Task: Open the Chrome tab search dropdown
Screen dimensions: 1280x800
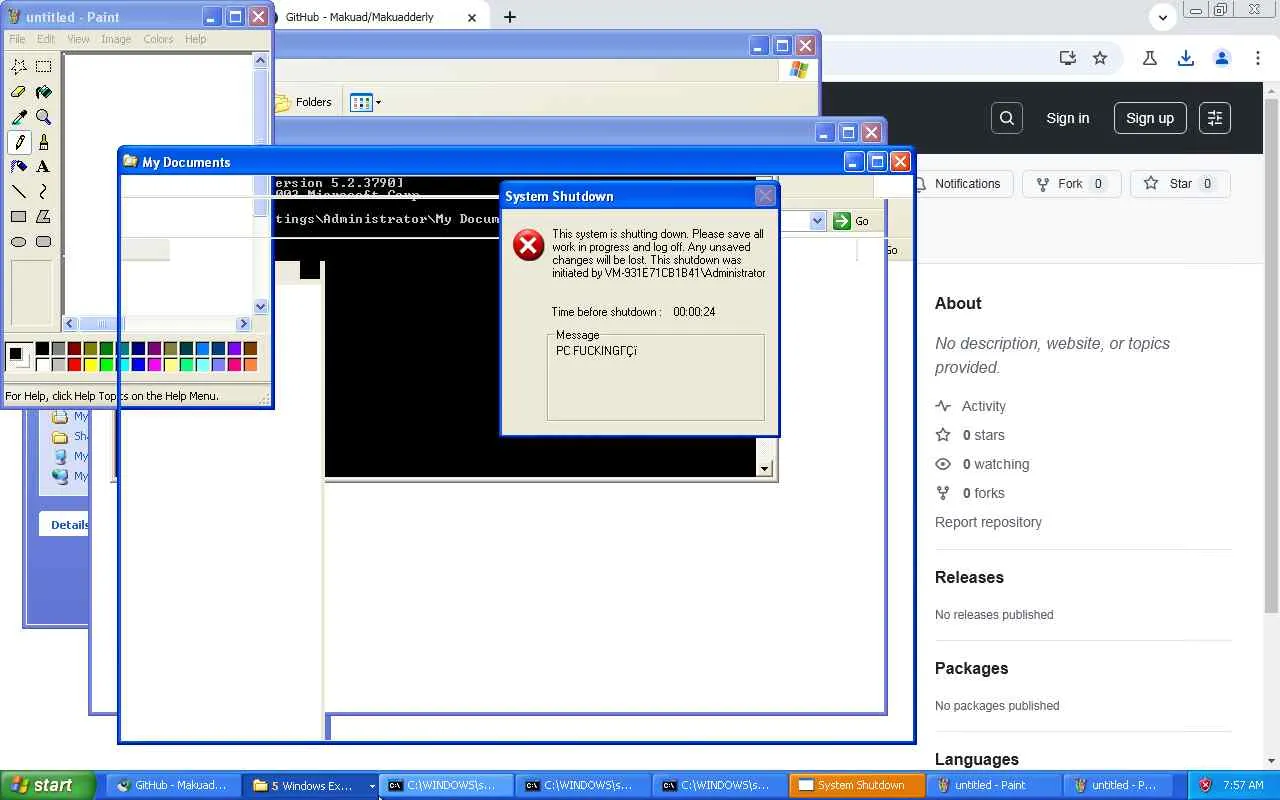Action: click(x=1162, y=17)
